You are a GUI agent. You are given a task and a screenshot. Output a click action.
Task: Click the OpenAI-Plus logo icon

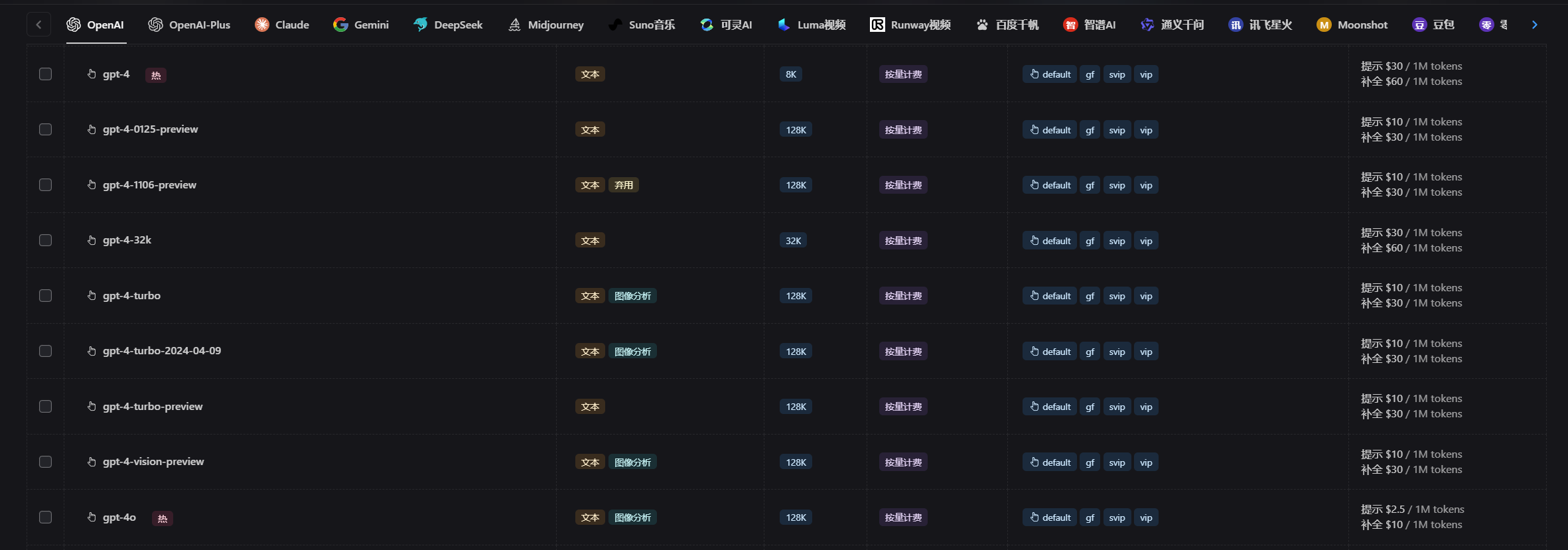(155, 25)
